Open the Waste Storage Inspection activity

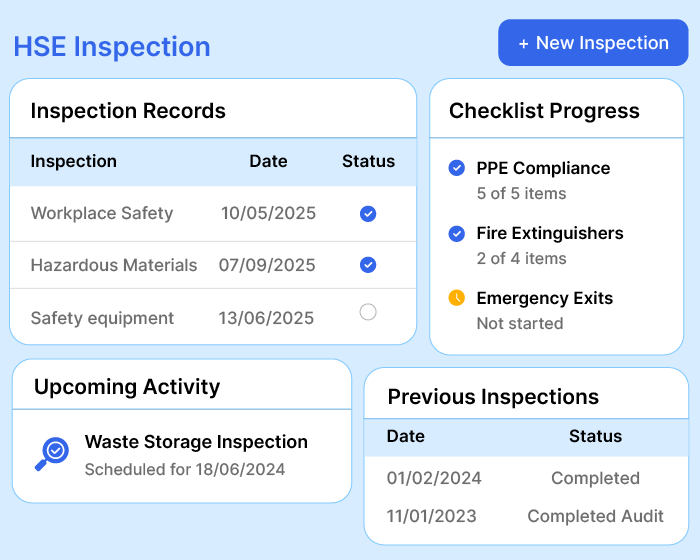(x=196, y=442)
